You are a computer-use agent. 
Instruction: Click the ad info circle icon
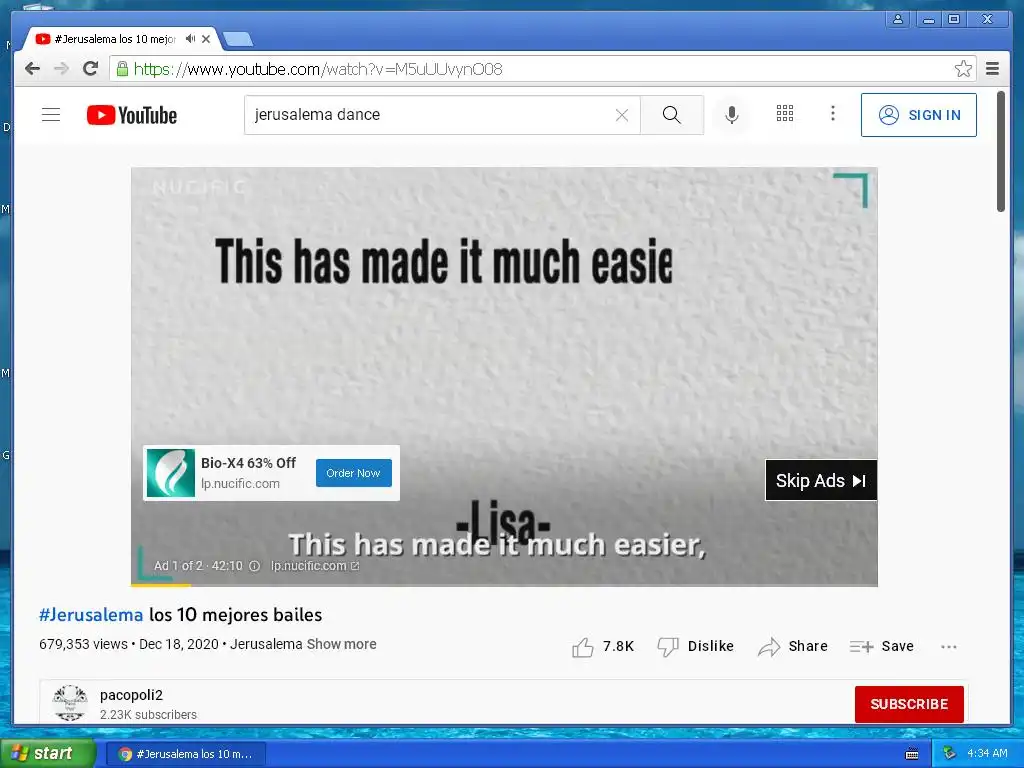[x=255, y=566]
